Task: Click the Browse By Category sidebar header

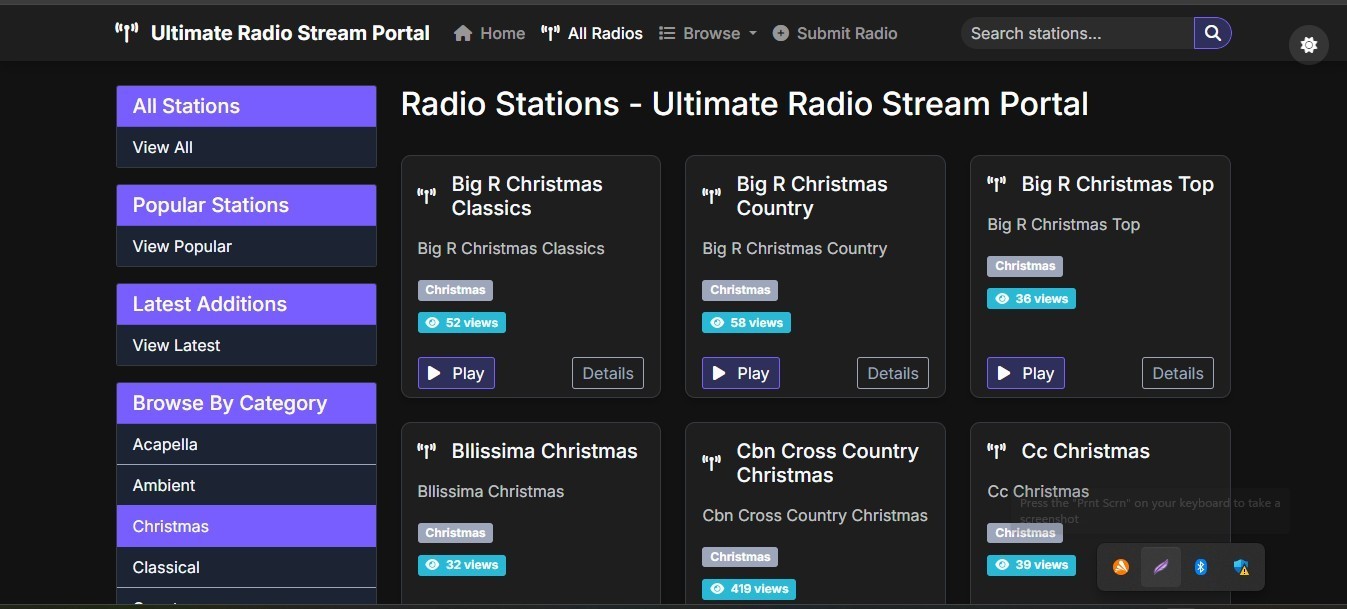Action: 246,403
